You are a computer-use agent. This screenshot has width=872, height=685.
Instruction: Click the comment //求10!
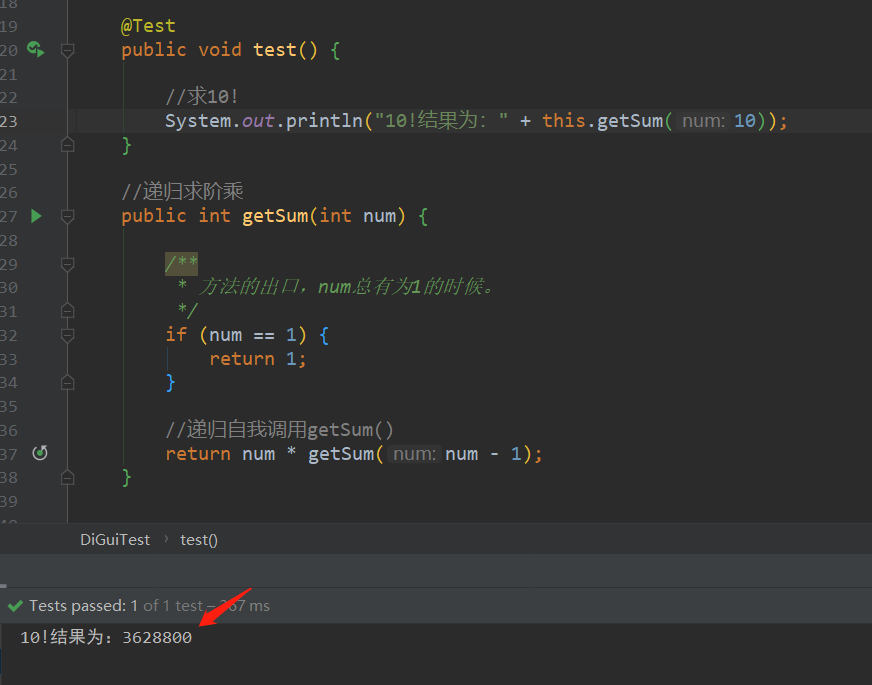(x=202, y=97)
